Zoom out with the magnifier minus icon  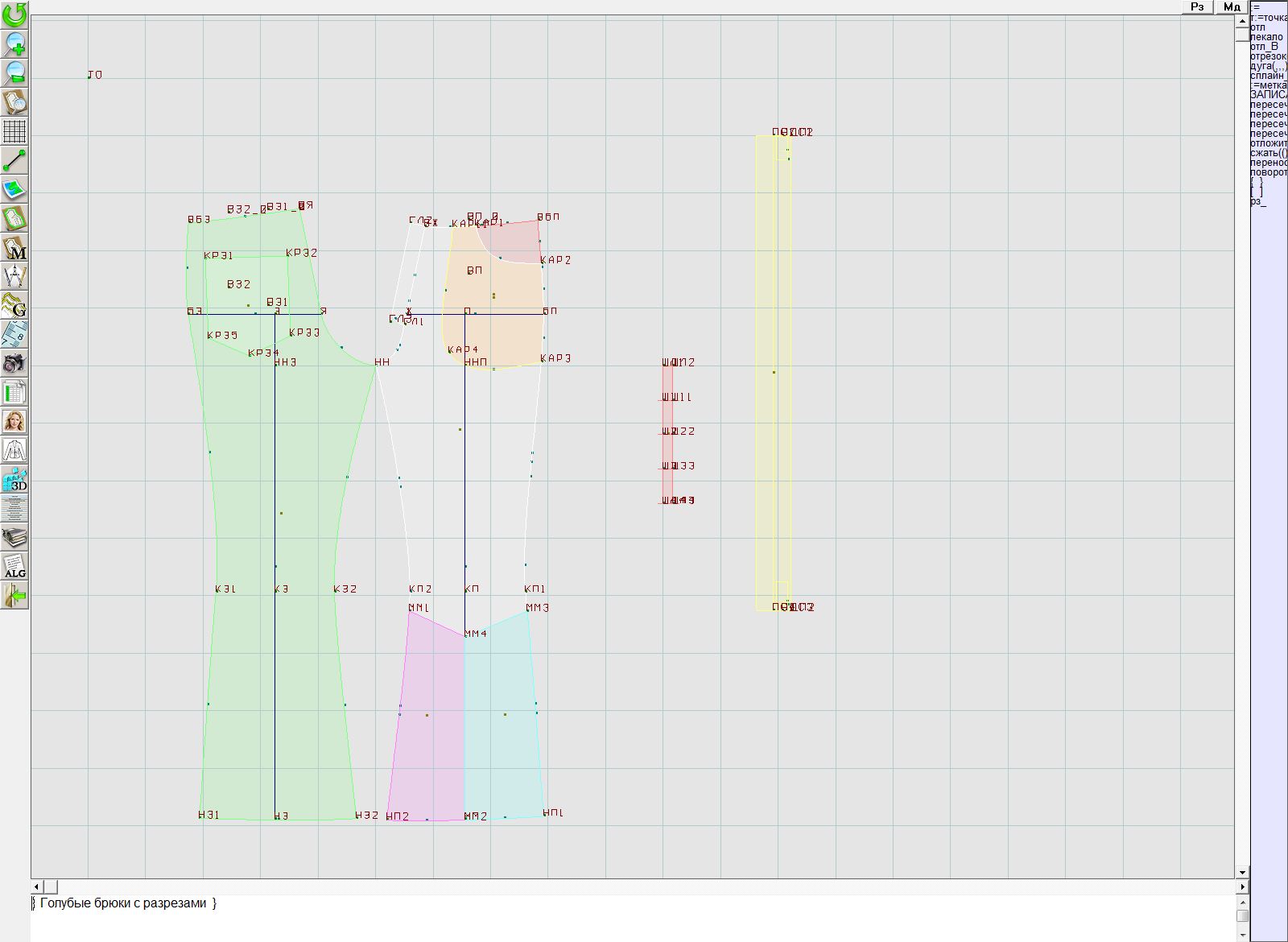click(14, 72)
